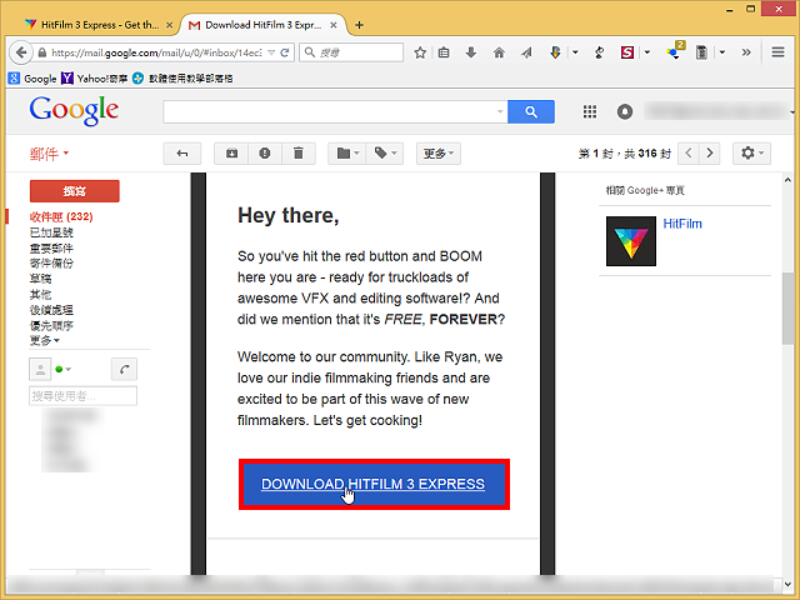Open the 已加星號 starred folder
Viewport: 801px width, 604px height.
coord(51,233)
